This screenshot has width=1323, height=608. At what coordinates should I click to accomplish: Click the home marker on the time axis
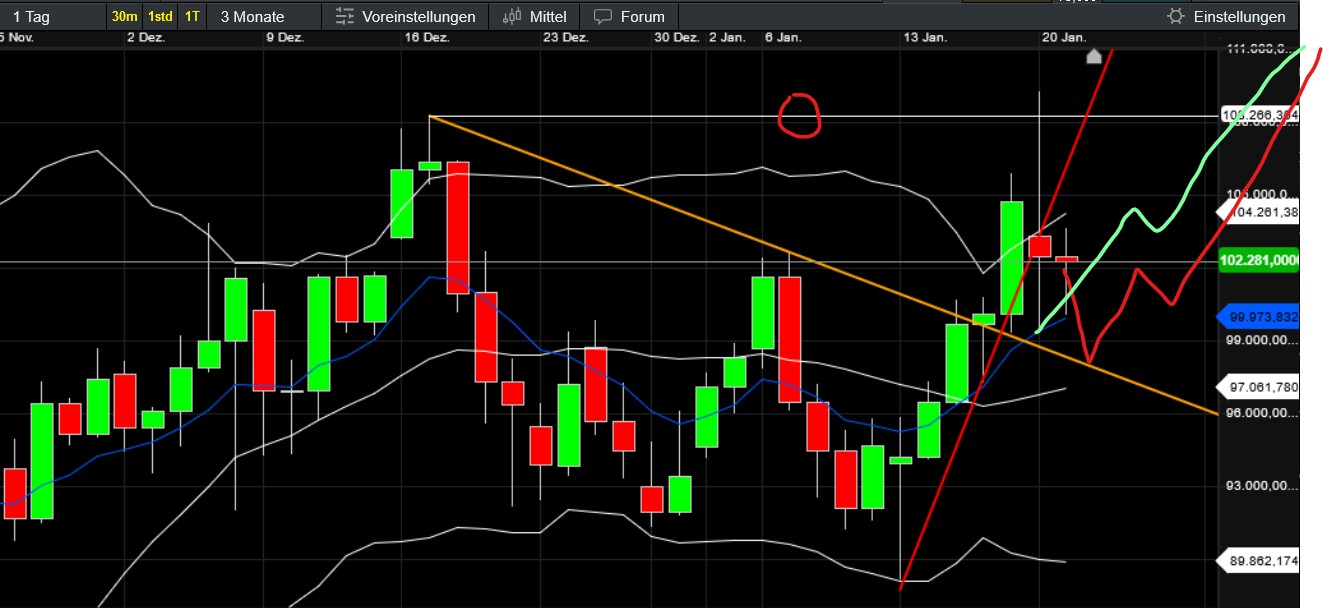pos(1093,57)
